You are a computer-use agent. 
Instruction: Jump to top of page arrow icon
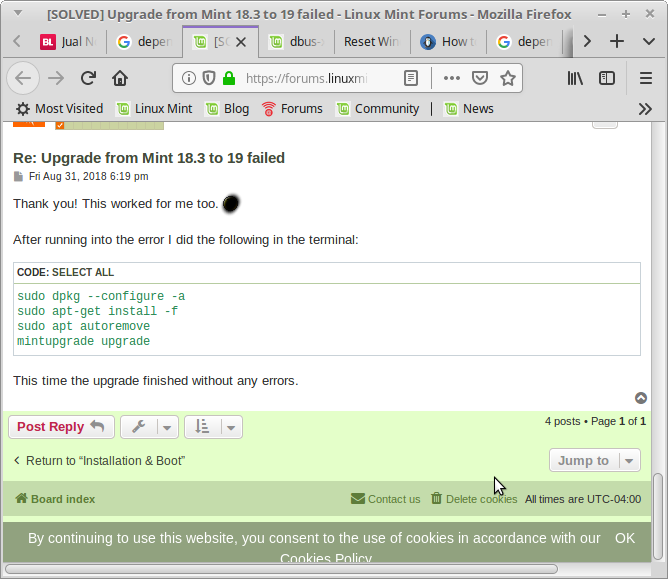pyautogui.click(x=641, y=398)
